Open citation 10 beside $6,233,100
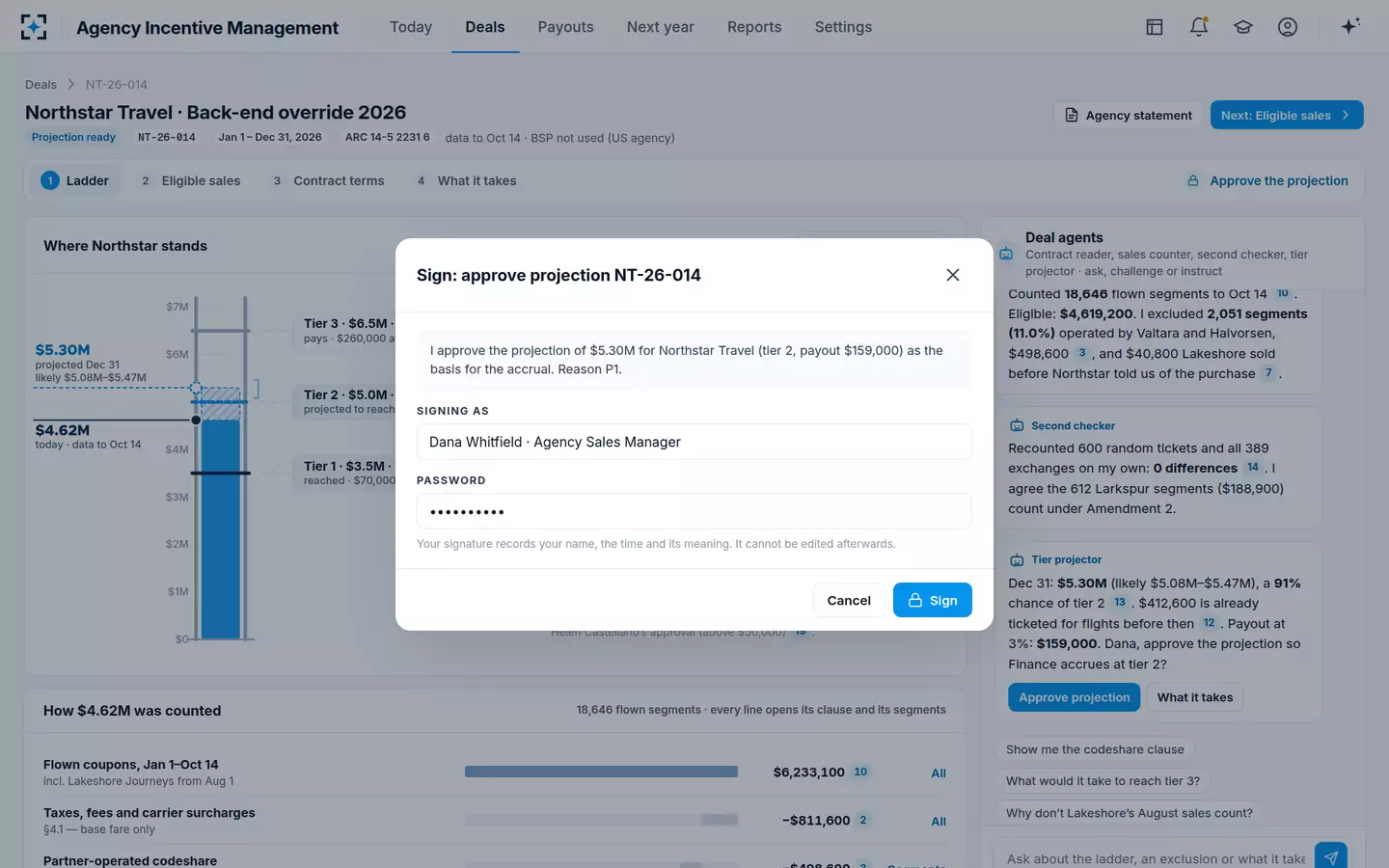This screenshot has height=868, width=1389. point(860,772)
